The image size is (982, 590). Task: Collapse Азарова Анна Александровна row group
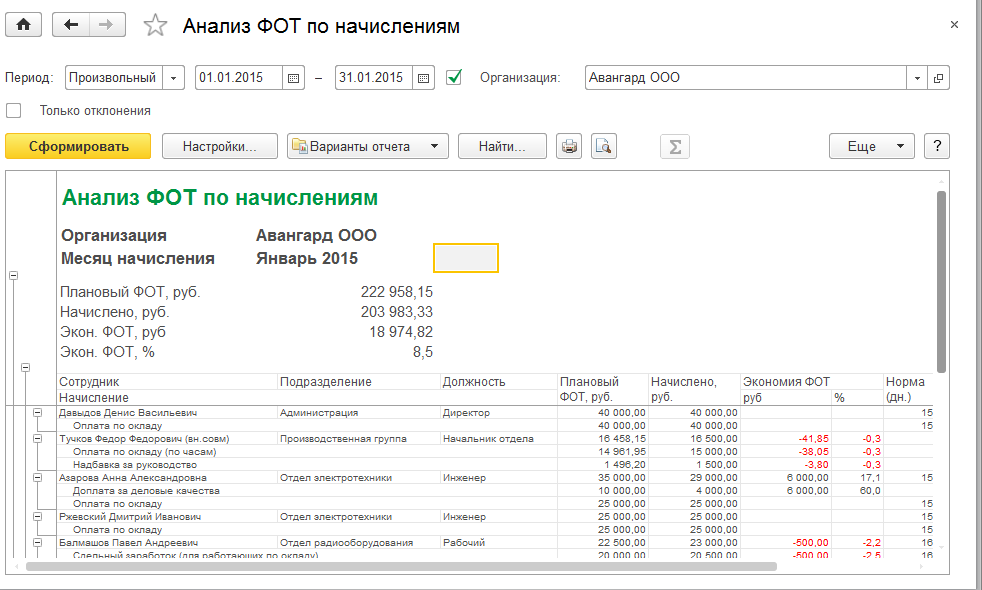[38, 477]
